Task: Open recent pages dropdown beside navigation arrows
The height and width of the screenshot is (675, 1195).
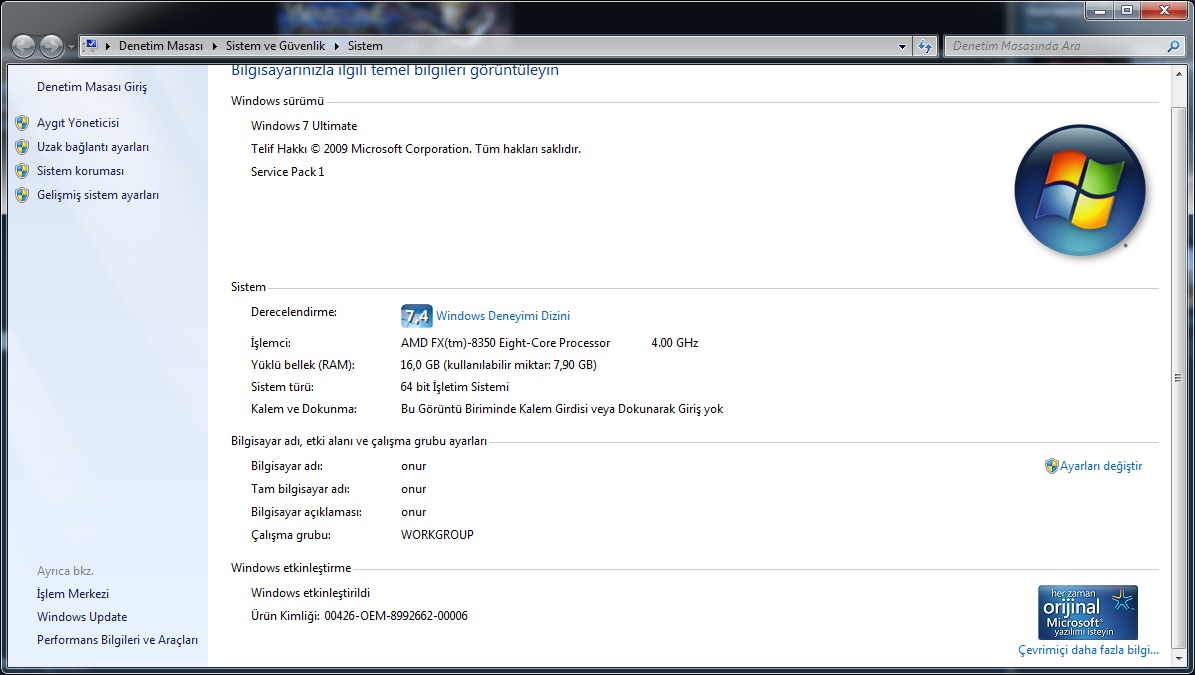Action: point(71,46)
